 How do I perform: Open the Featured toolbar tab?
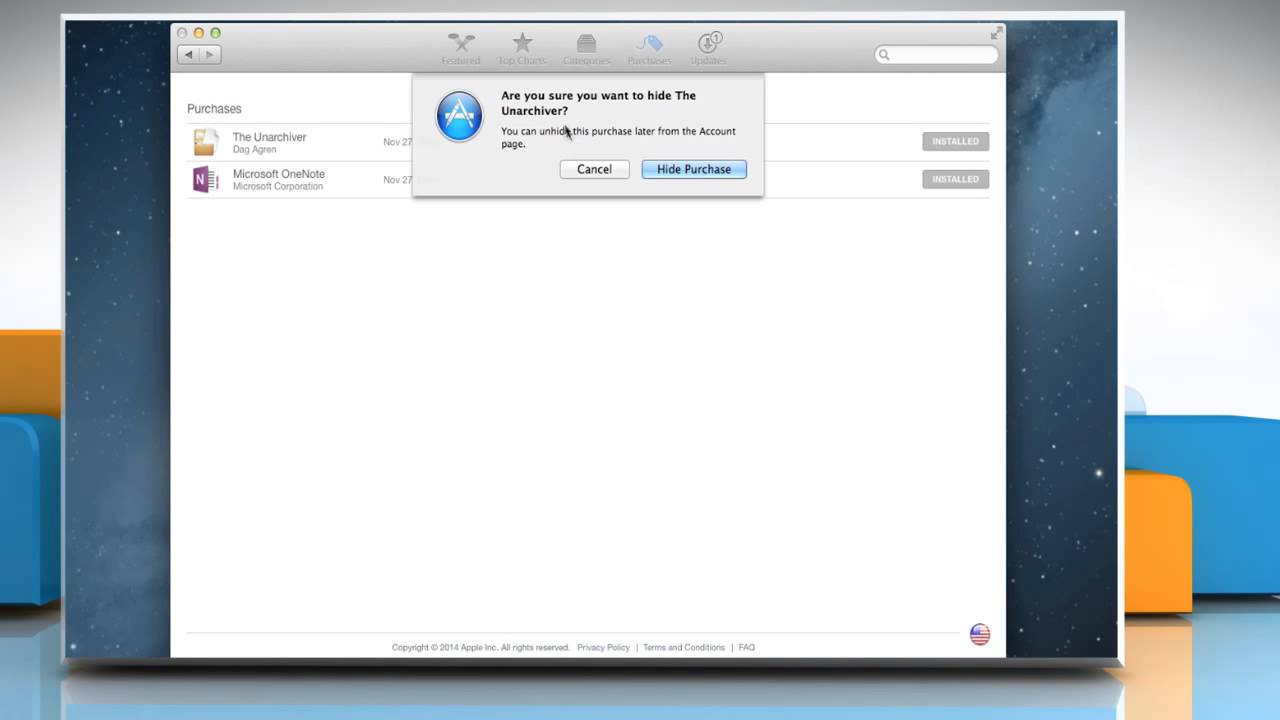coord(461,48)
